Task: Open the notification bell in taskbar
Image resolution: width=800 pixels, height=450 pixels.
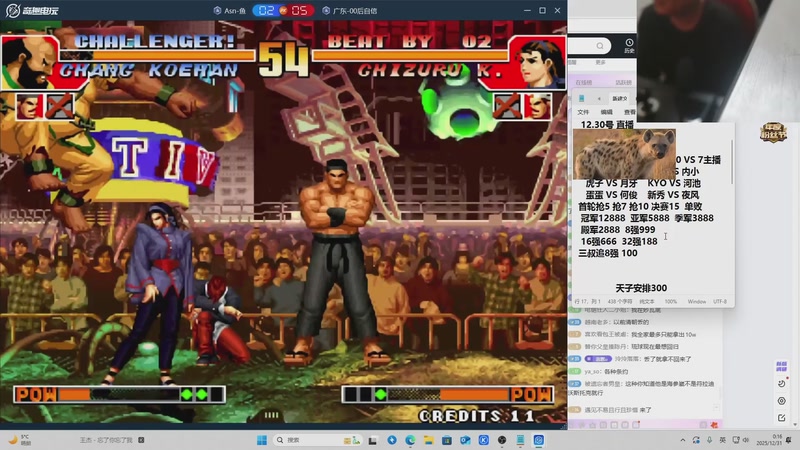Action: [x=789, y=440]
